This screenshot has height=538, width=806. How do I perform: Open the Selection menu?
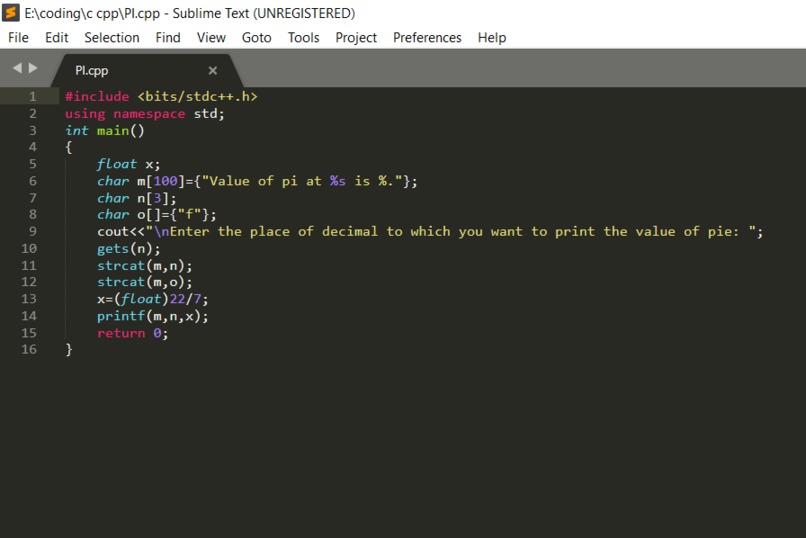pos(112,38)
